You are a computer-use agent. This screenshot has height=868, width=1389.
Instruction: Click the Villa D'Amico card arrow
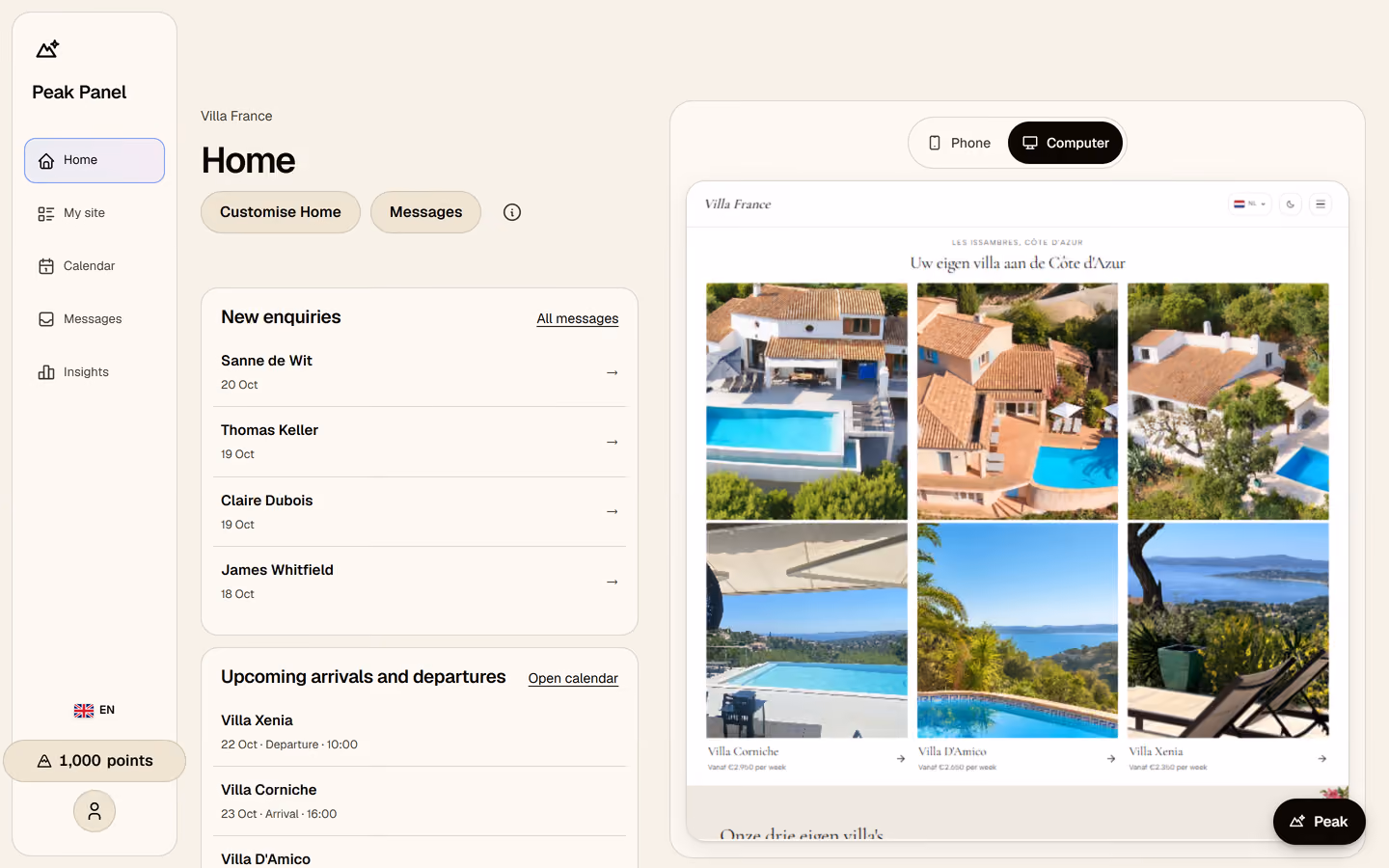pyautogui.click(x=1111, y=759)
